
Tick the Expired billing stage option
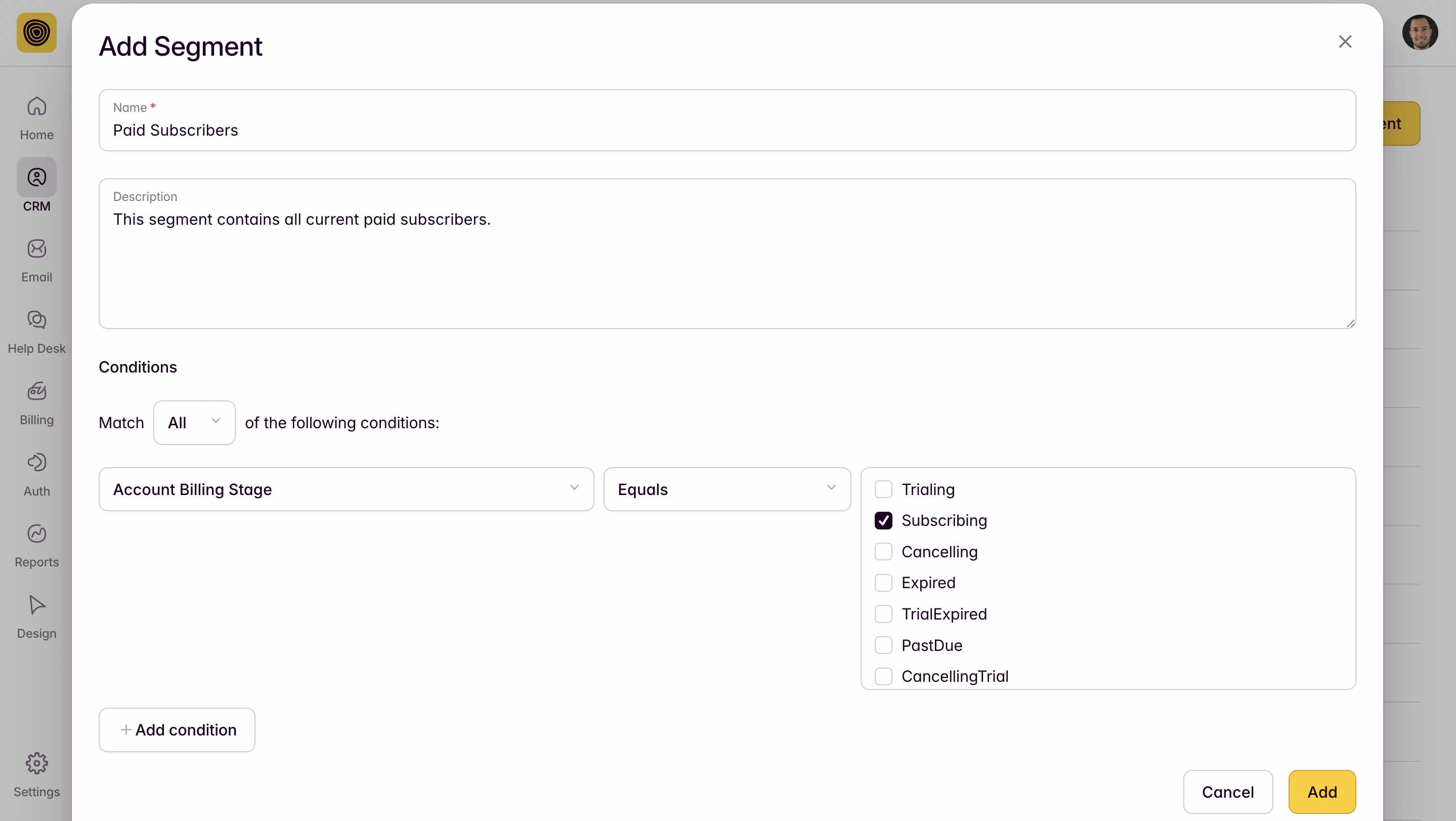pos(883,583)
